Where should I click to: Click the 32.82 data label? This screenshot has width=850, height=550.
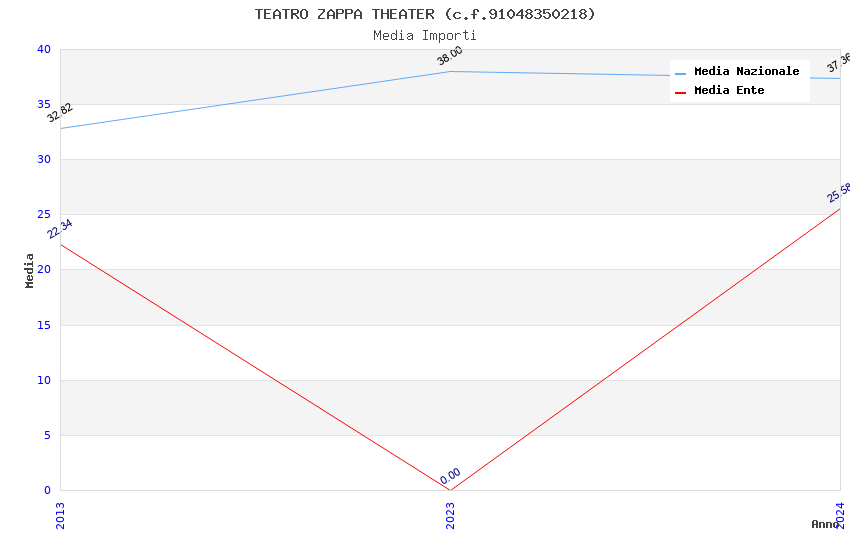60,113
